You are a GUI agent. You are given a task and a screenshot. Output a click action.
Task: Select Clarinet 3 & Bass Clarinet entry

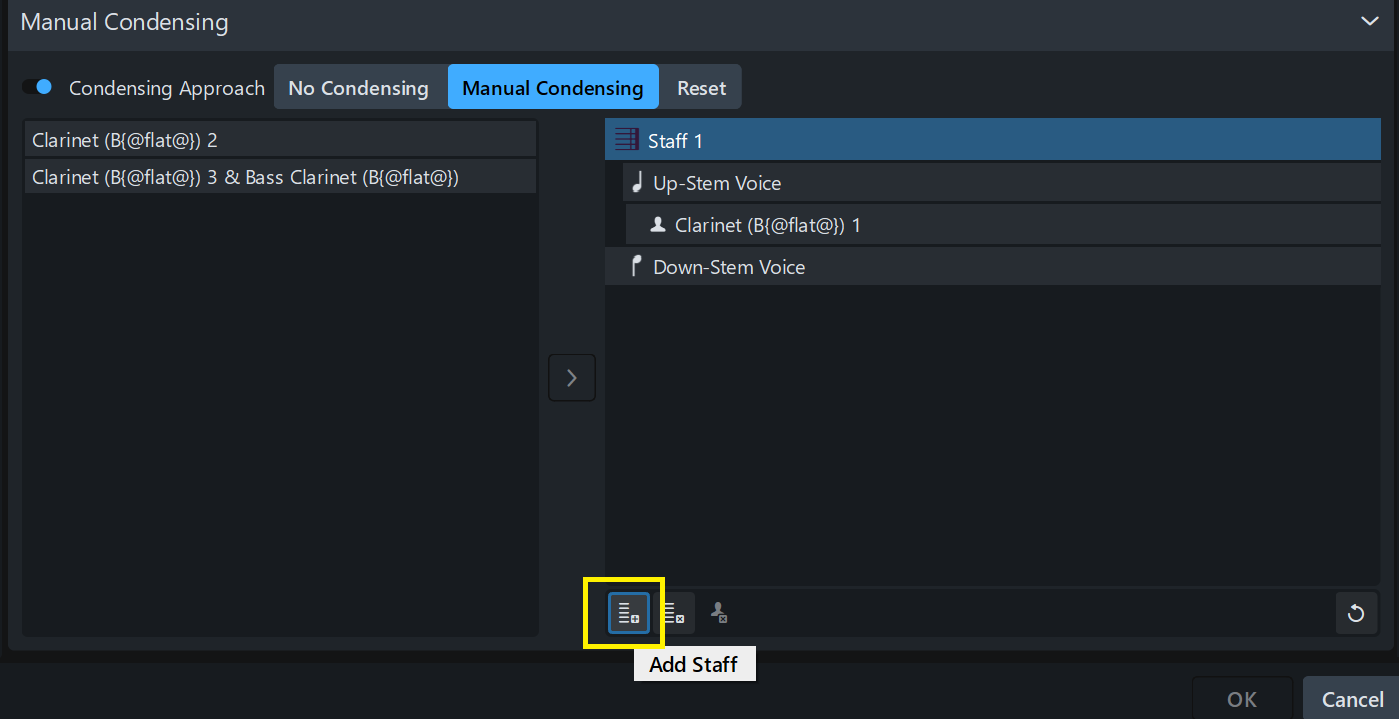point(280,178)
